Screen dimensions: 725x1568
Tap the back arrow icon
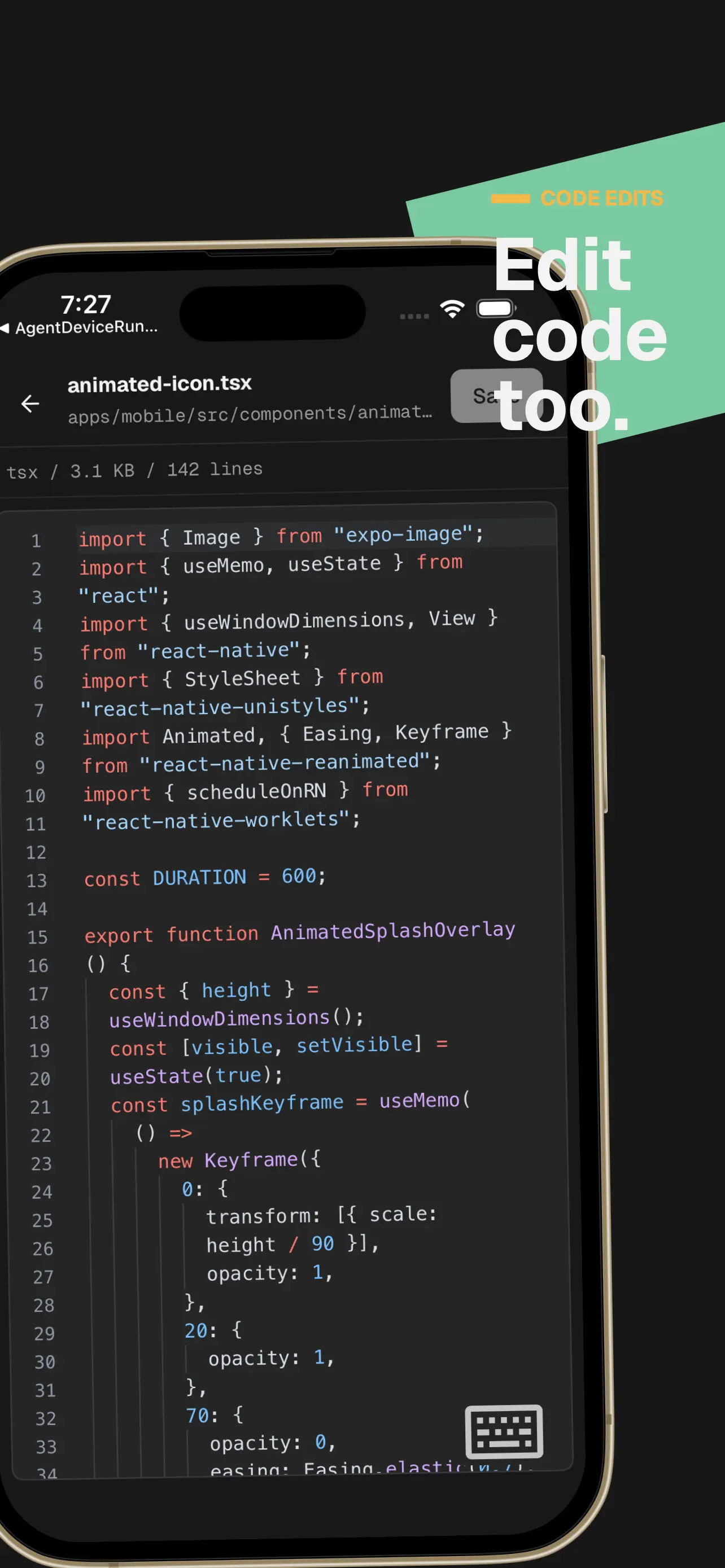(x=30, y=403)
